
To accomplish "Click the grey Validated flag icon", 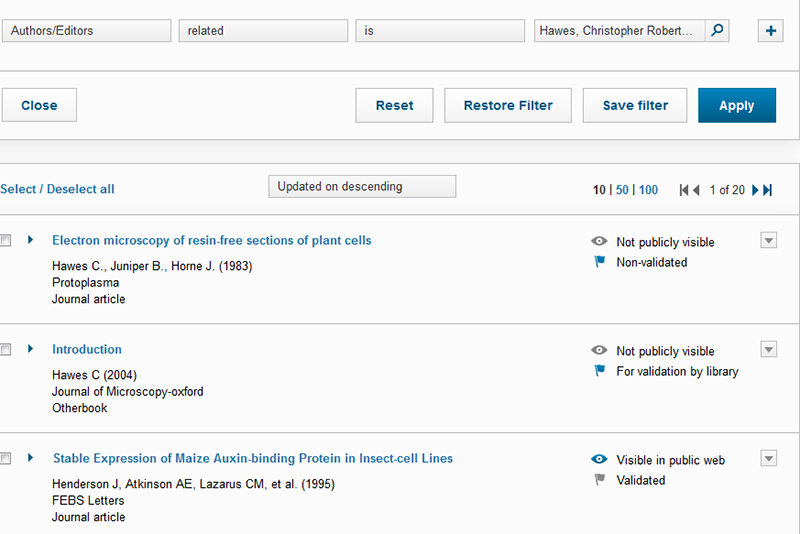I will [600, 480].
